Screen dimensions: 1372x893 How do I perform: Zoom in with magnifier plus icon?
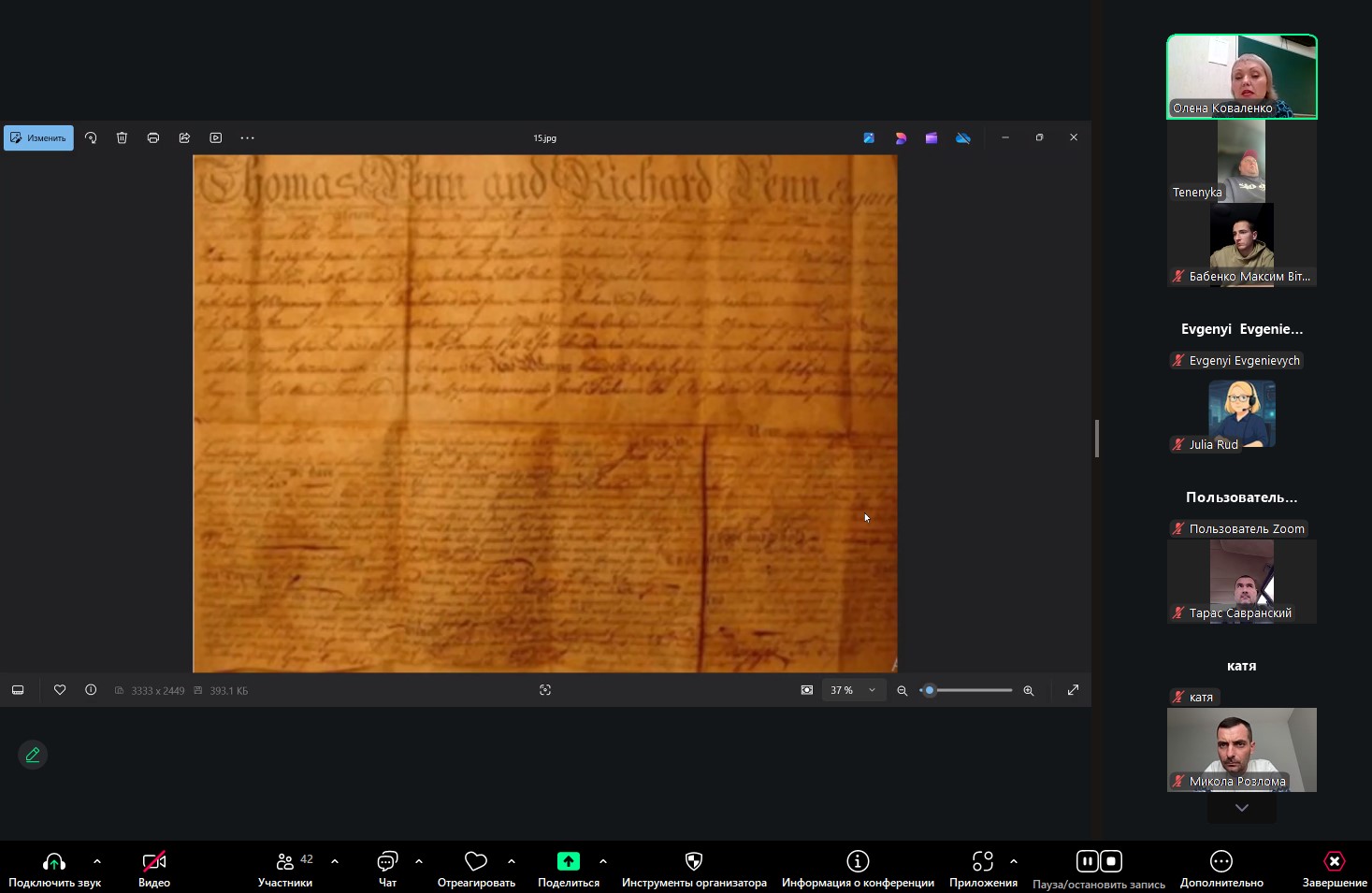pyautogui.click(x=1029, y=690)
